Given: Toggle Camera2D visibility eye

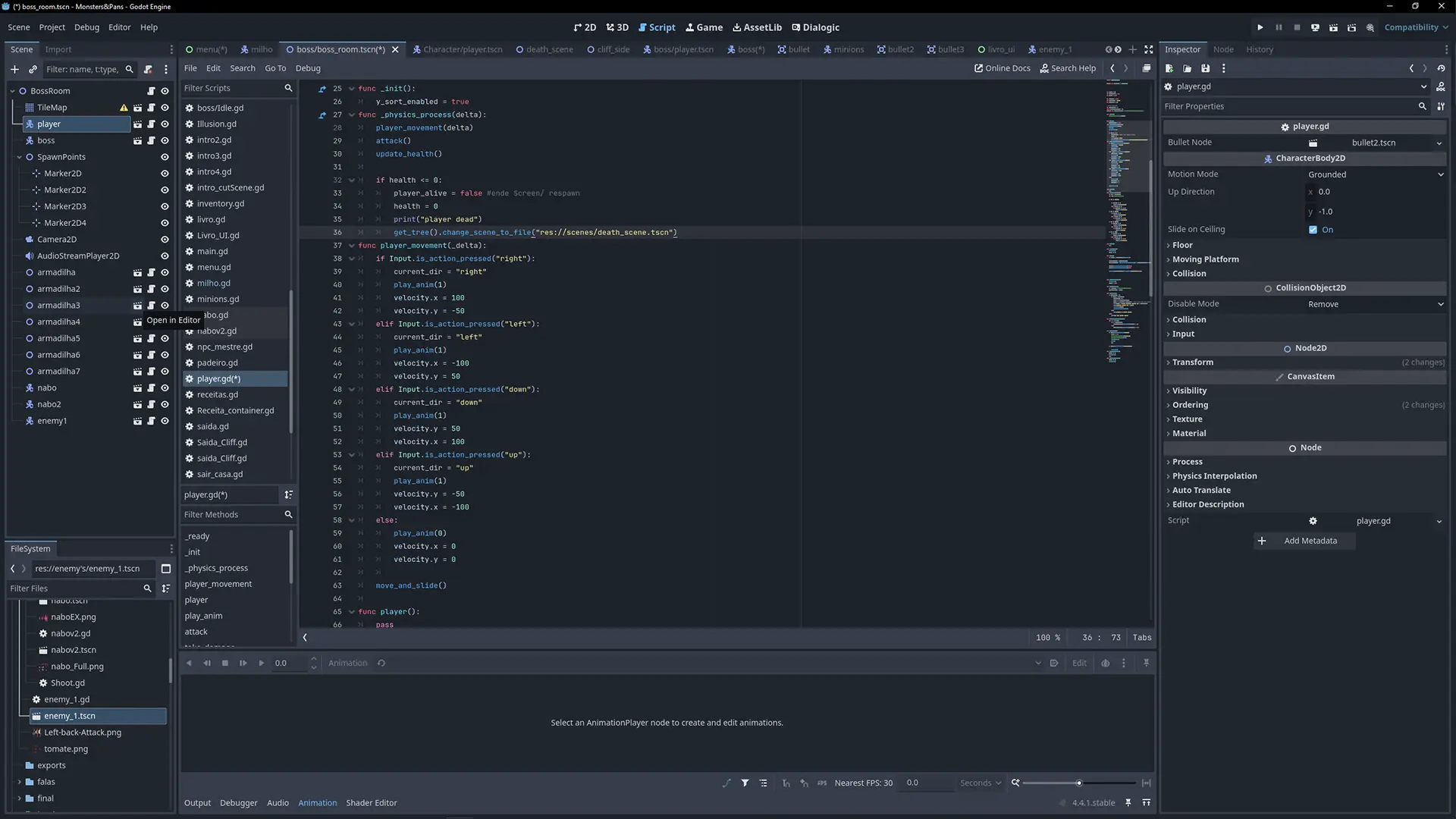Looking at the screenshot, I should 165,240.
